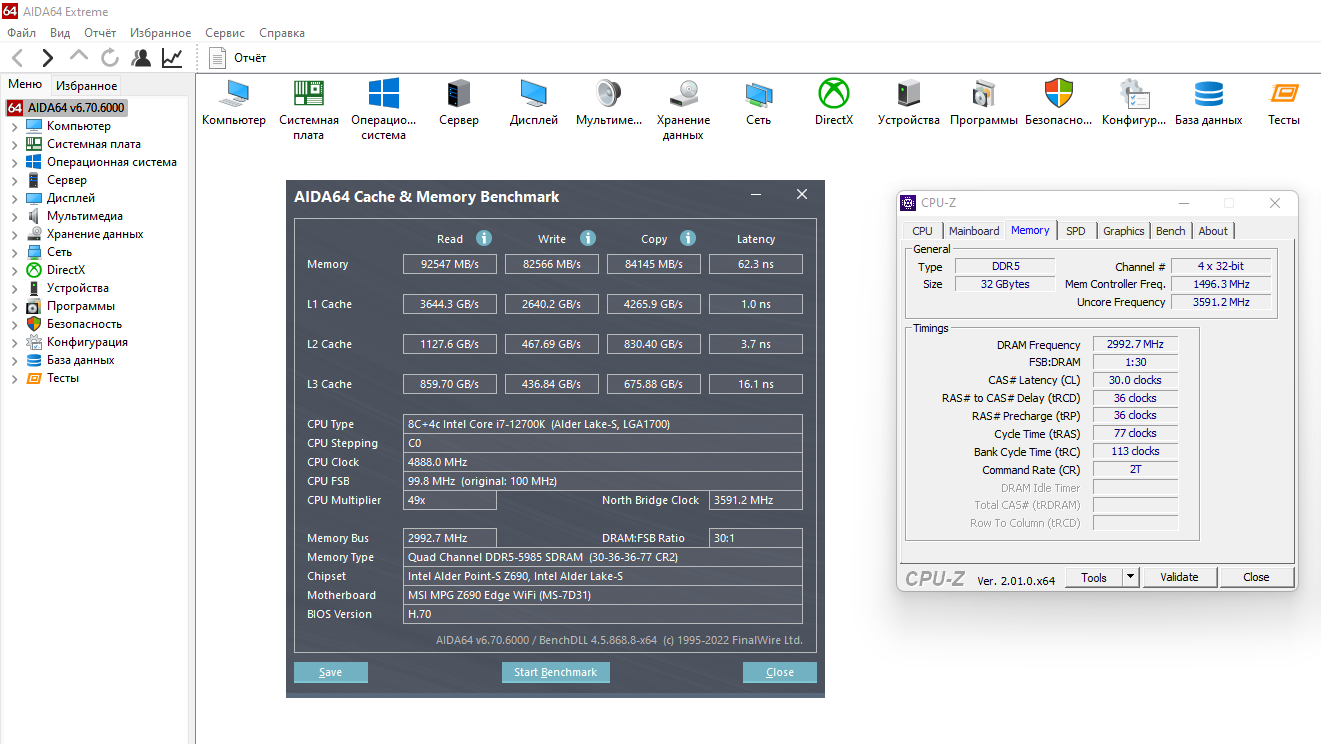Open the Конфигурация icon in main pane

(x=1134, y=94)
